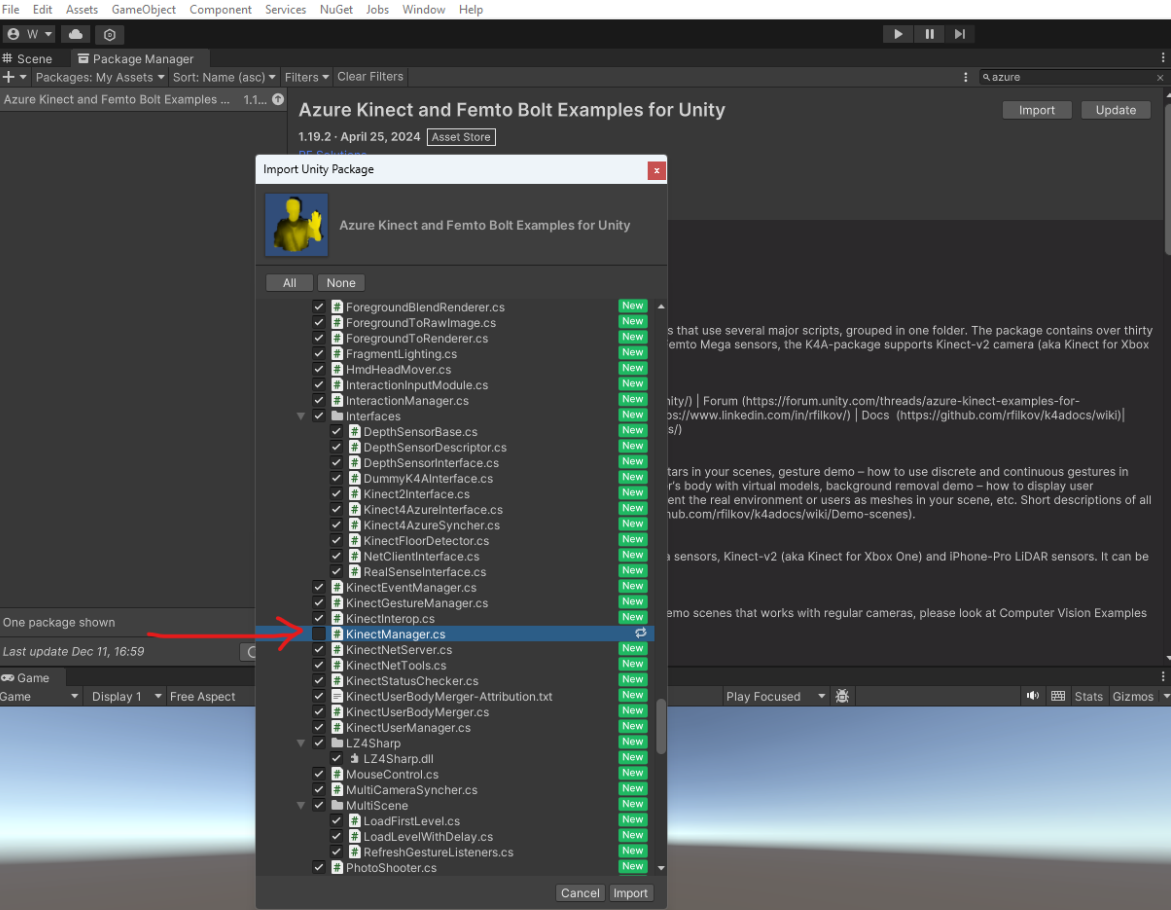Uncheck the Interfaces folder checkbox

[x=319, y=416]
